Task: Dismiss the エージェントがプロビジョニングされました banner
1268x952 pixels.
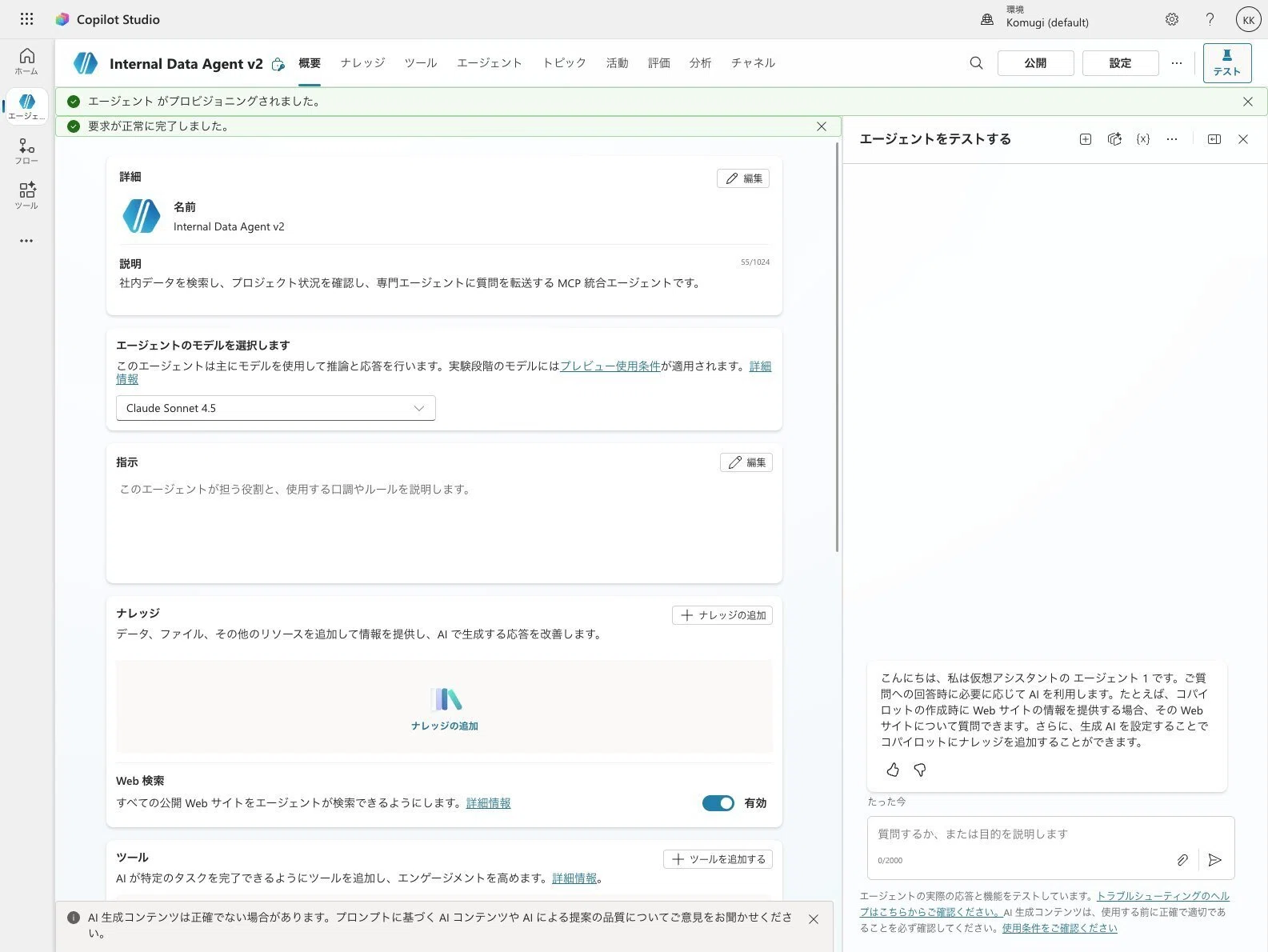Action: point(1248,102)
